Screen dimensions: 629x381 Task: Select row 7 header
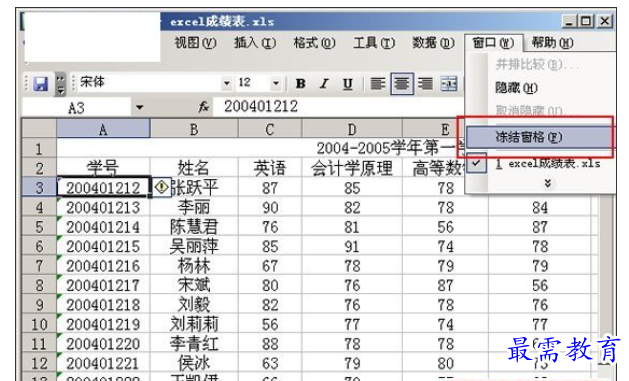[39, 265]
